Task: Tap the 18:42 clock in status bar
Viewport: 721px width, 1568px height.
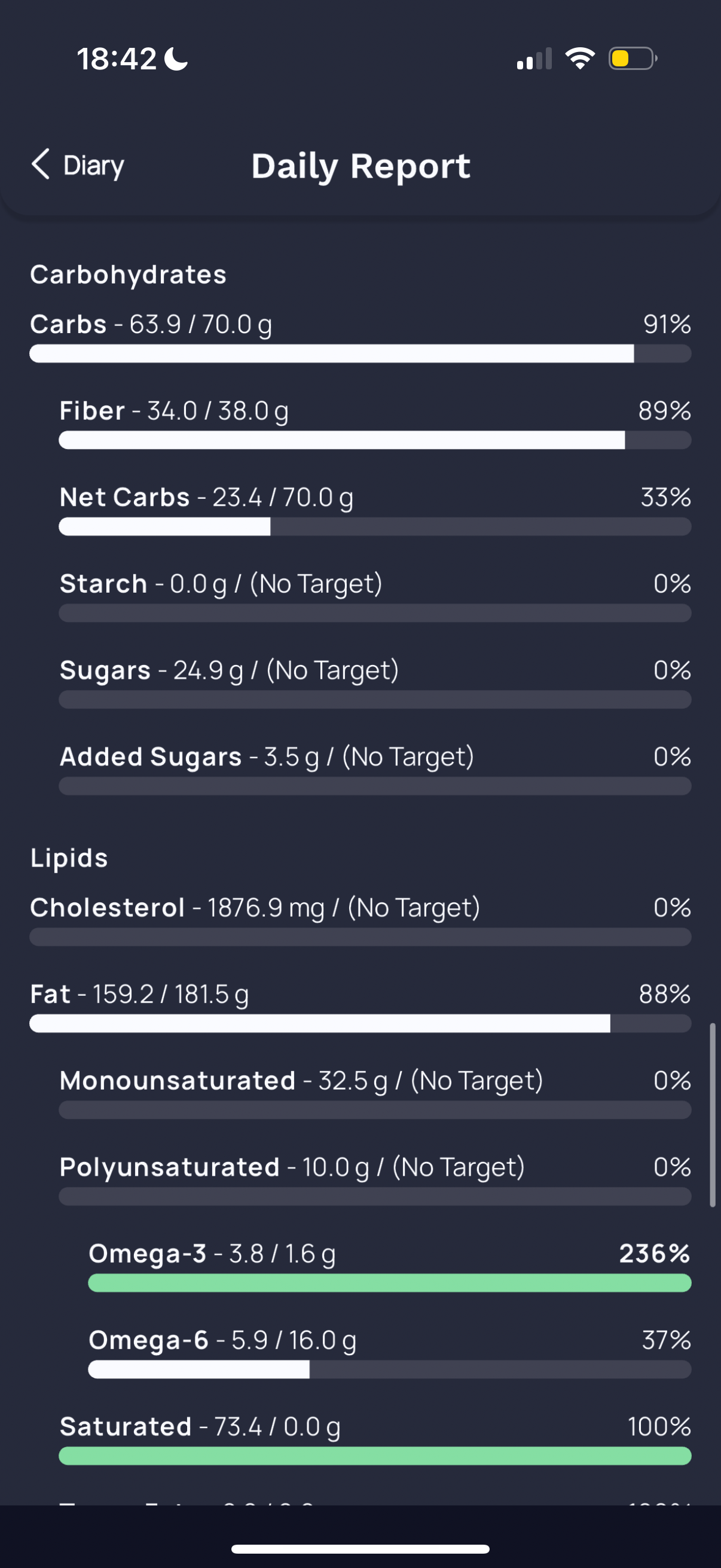Action: tap(116, 59)
